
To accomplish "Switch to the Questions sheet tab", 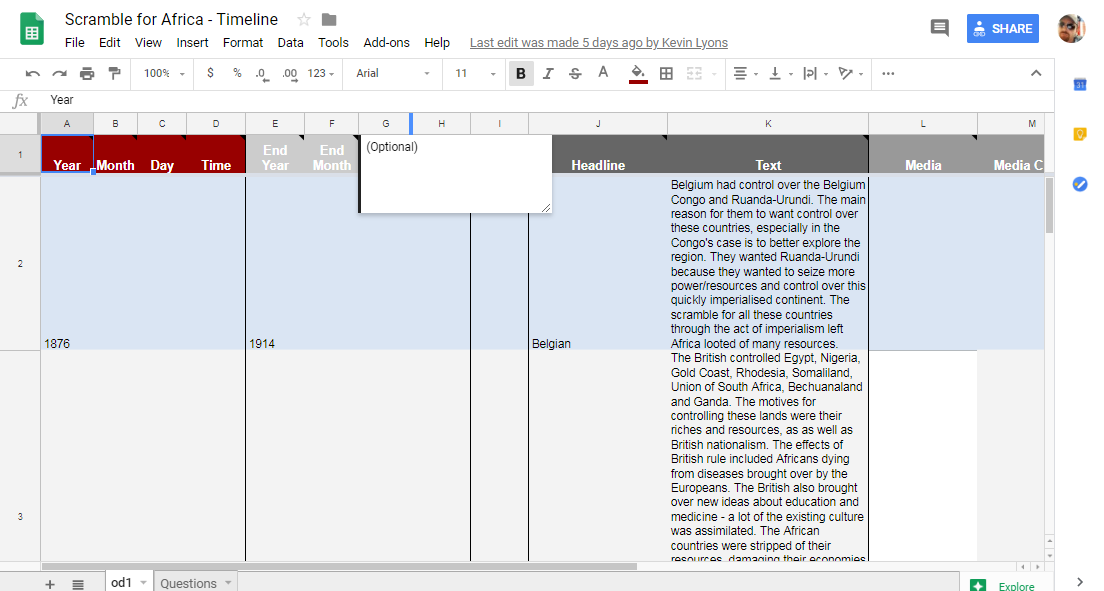I will (x=189, y=582).
